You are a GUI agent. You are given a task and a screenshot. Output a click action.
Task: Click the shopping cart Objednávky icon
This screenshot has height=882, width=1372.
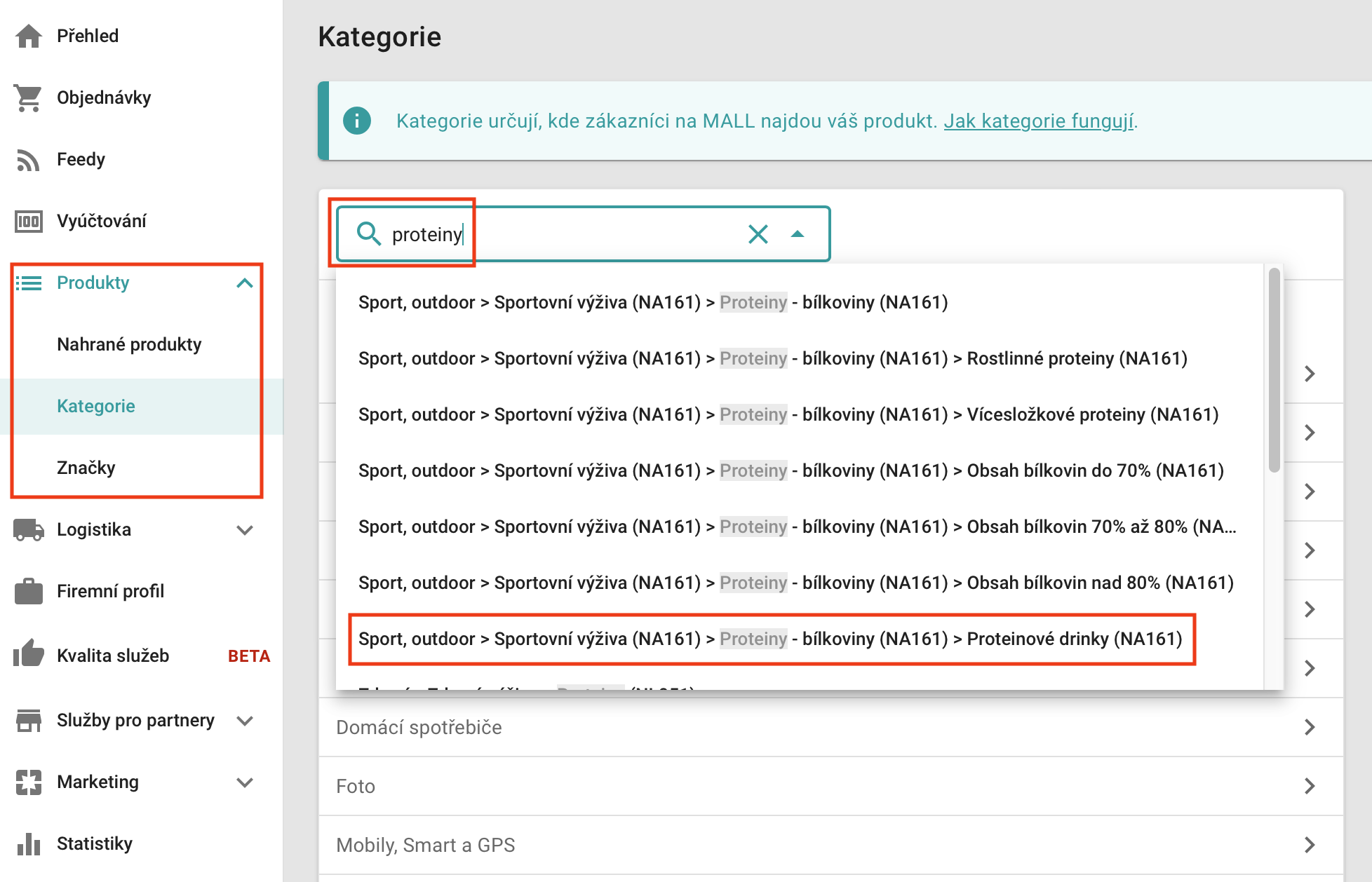click(29, 98)
